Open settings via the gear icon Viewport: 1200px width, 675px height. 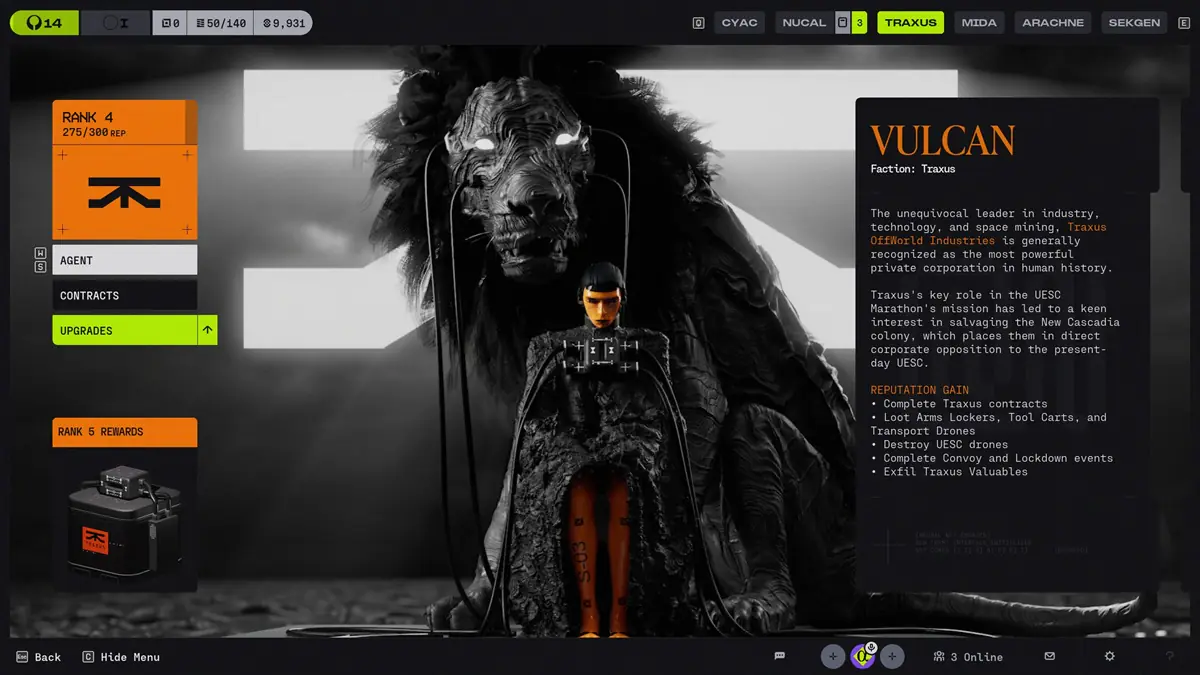click(1109, 656)
